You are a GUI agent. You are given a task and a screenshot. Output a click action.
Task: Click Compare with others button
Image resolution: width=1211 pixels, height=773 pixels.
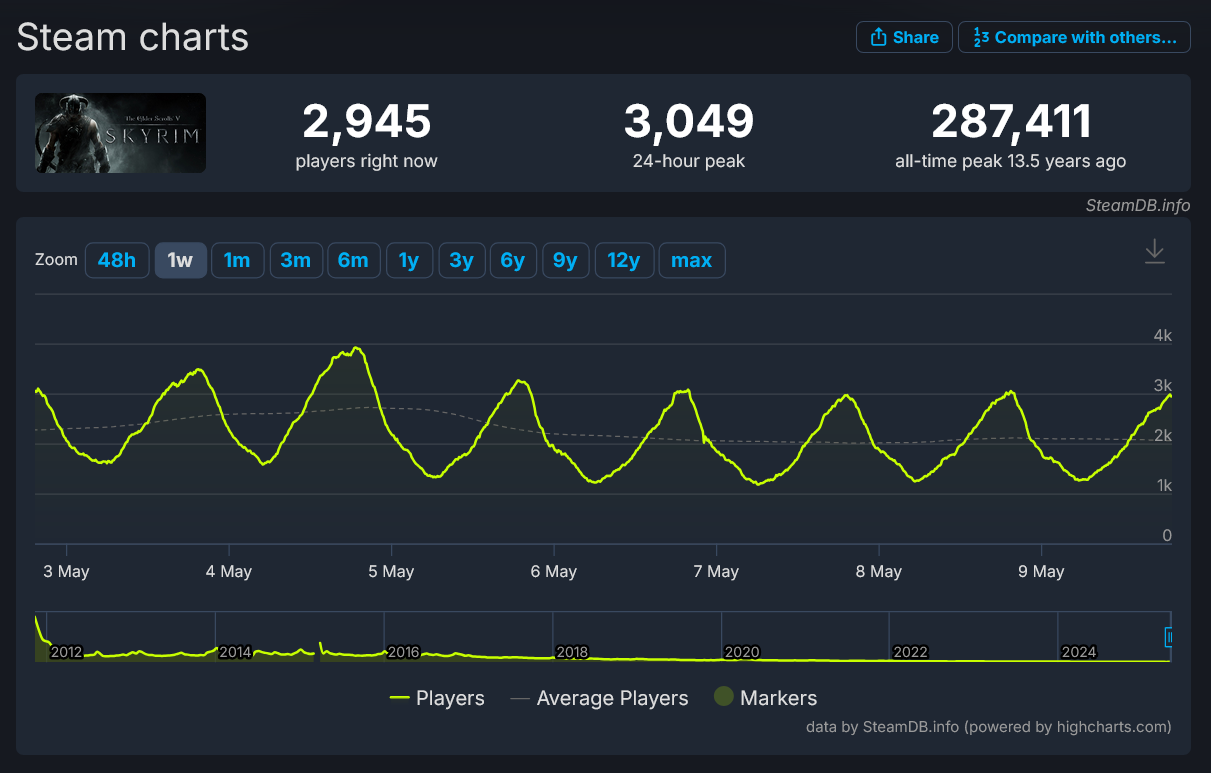tap(1074, 37)
